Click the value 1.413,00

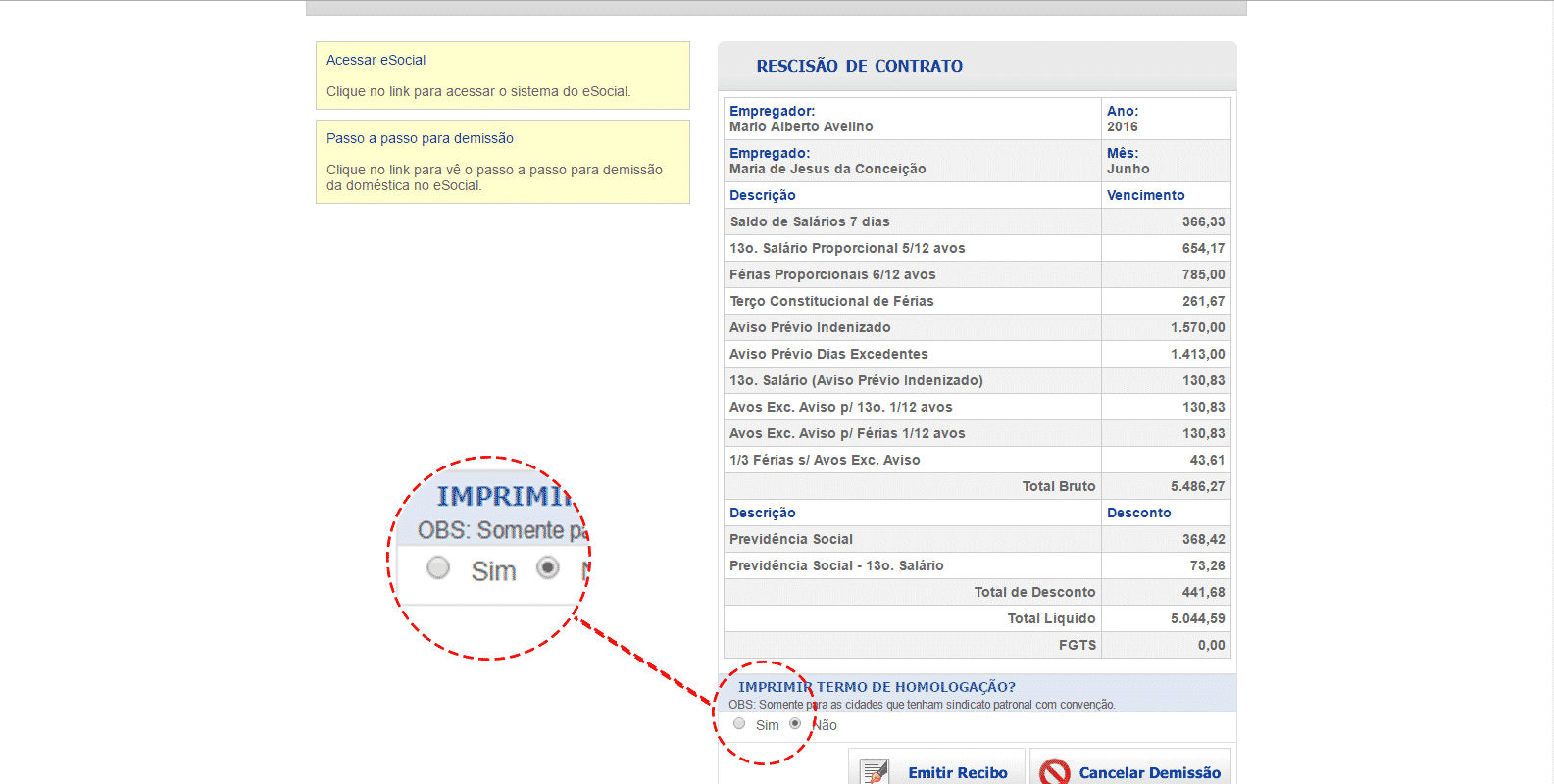coord(1197,354)
